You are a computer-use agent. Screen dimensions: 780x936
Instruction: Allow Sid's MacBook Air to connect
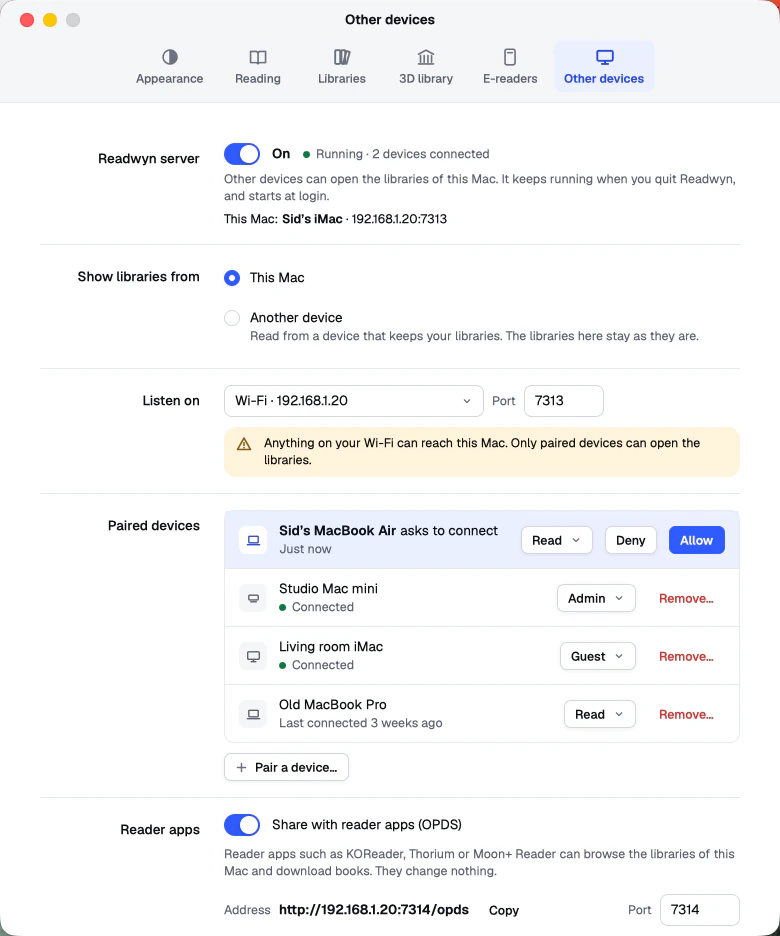(x=696, y=540)
